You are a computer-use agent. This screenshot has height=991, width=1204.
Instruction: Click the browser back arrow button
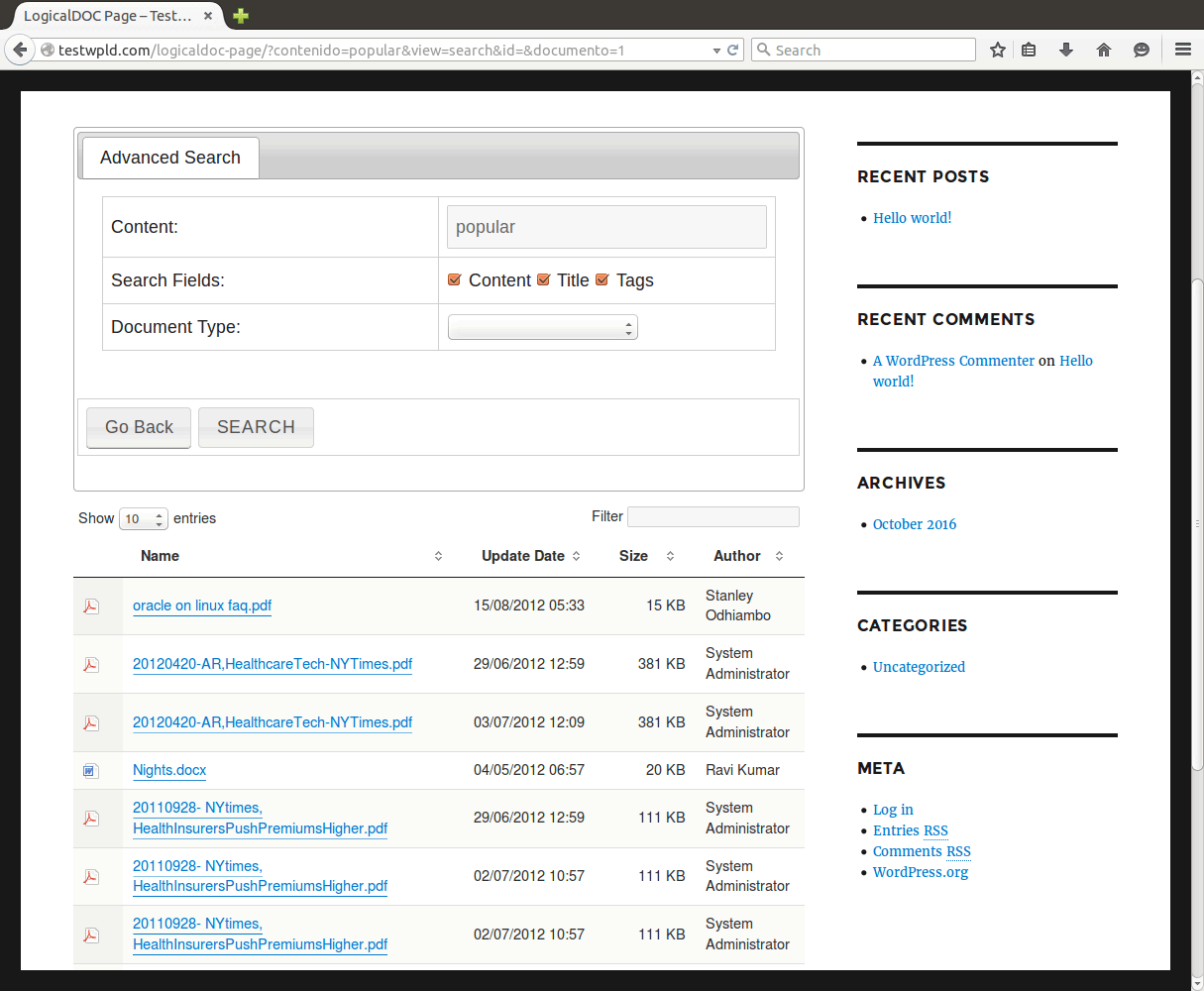click(x=20, y=50)
